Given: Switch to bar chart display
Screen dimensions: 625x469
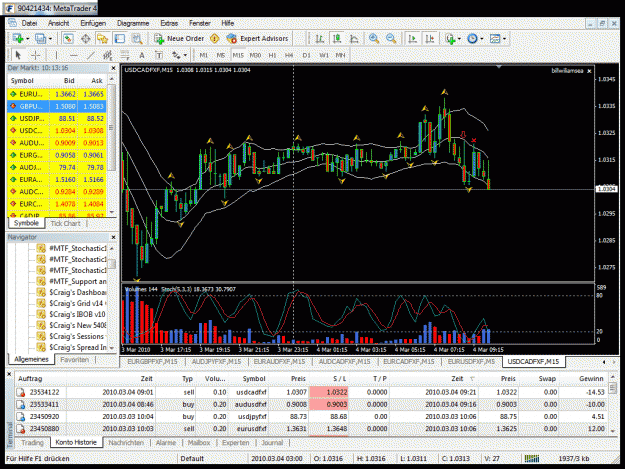Looking at the screenshot, I should click(319, 39).
